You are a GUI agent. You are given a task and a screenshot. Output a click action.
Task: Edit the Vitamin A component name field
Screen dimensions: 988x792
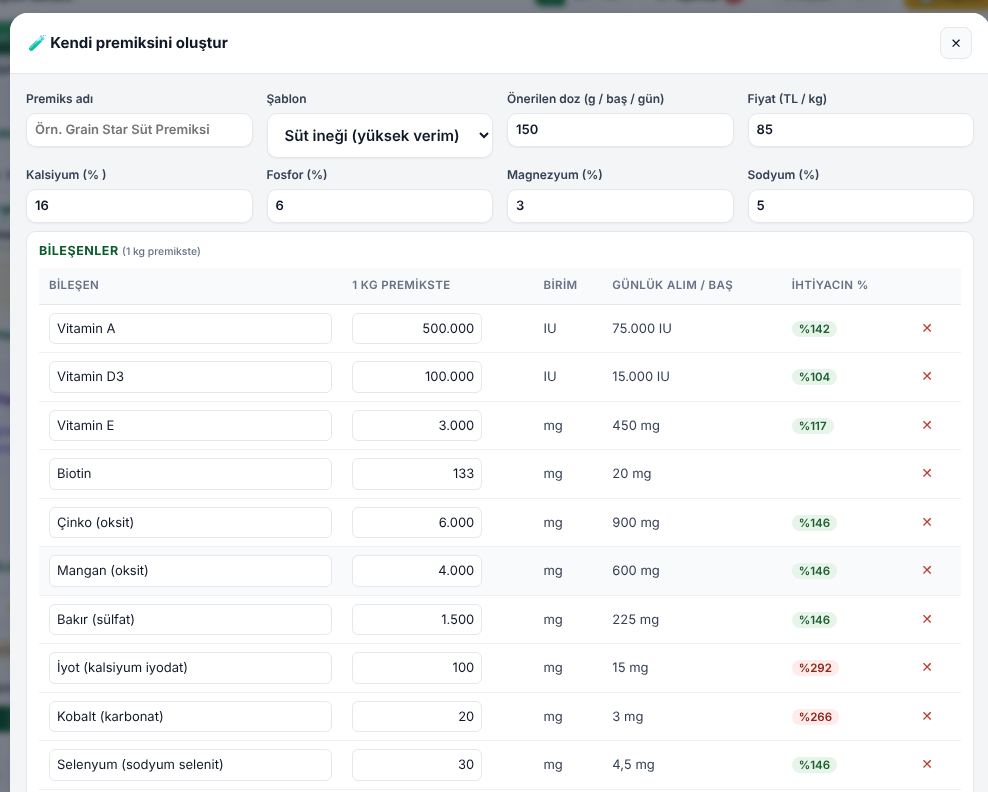[190, 328]
